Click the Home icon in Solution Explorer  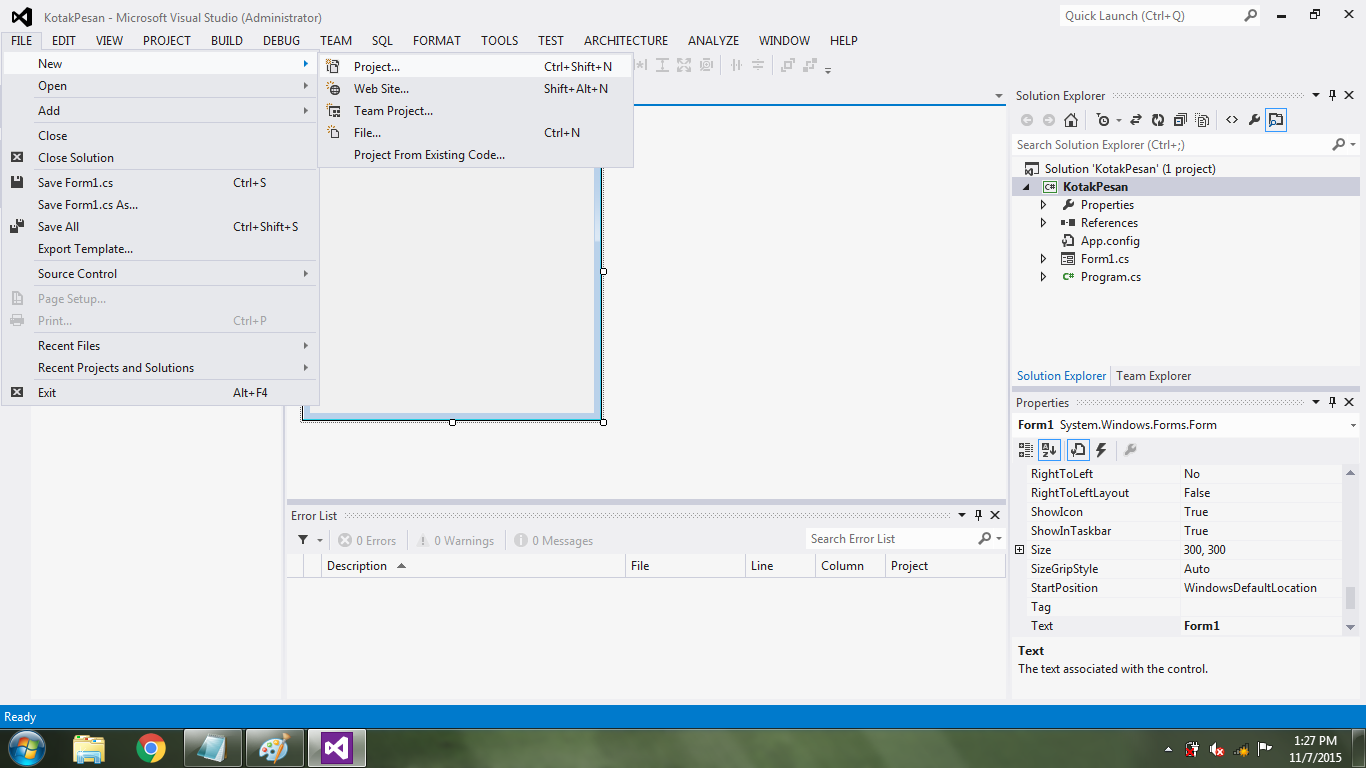pyautogui.click(x=1071, y=120)
